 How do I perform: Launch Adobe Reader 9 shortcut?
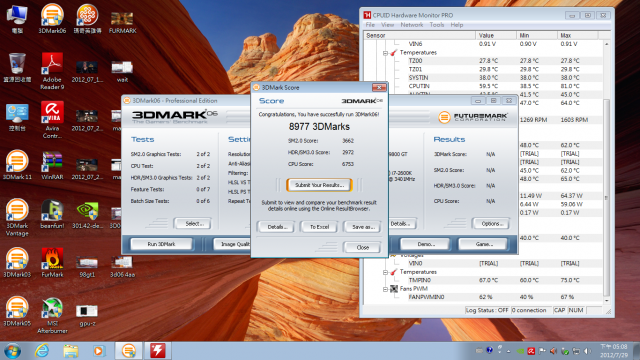[x=52, y=71]
